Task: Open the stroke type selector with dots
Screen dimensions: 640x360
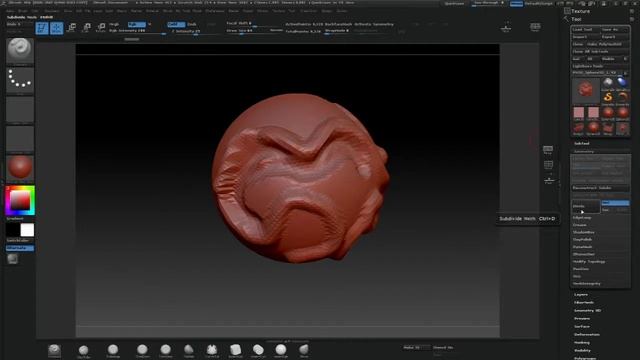Action: click(x=20, y=81)
